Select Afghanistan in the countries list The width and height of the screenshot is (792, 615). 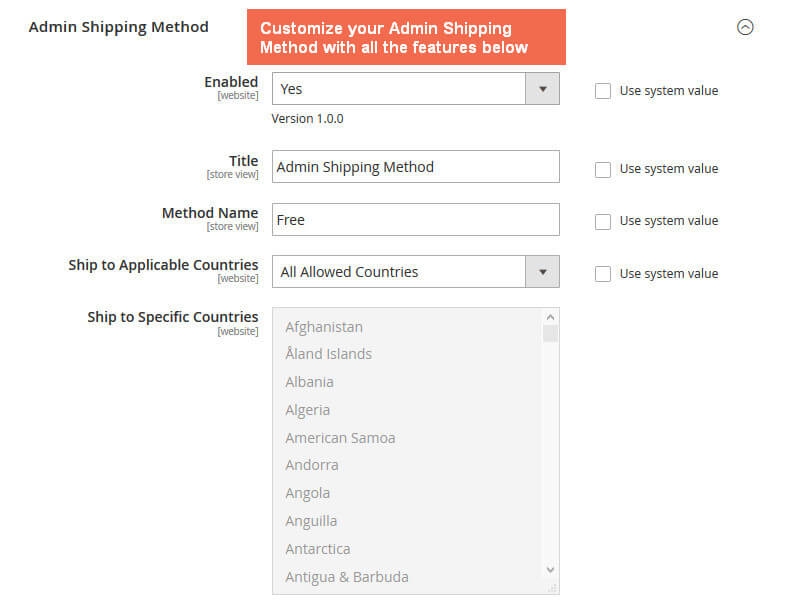tap(324, 327)
